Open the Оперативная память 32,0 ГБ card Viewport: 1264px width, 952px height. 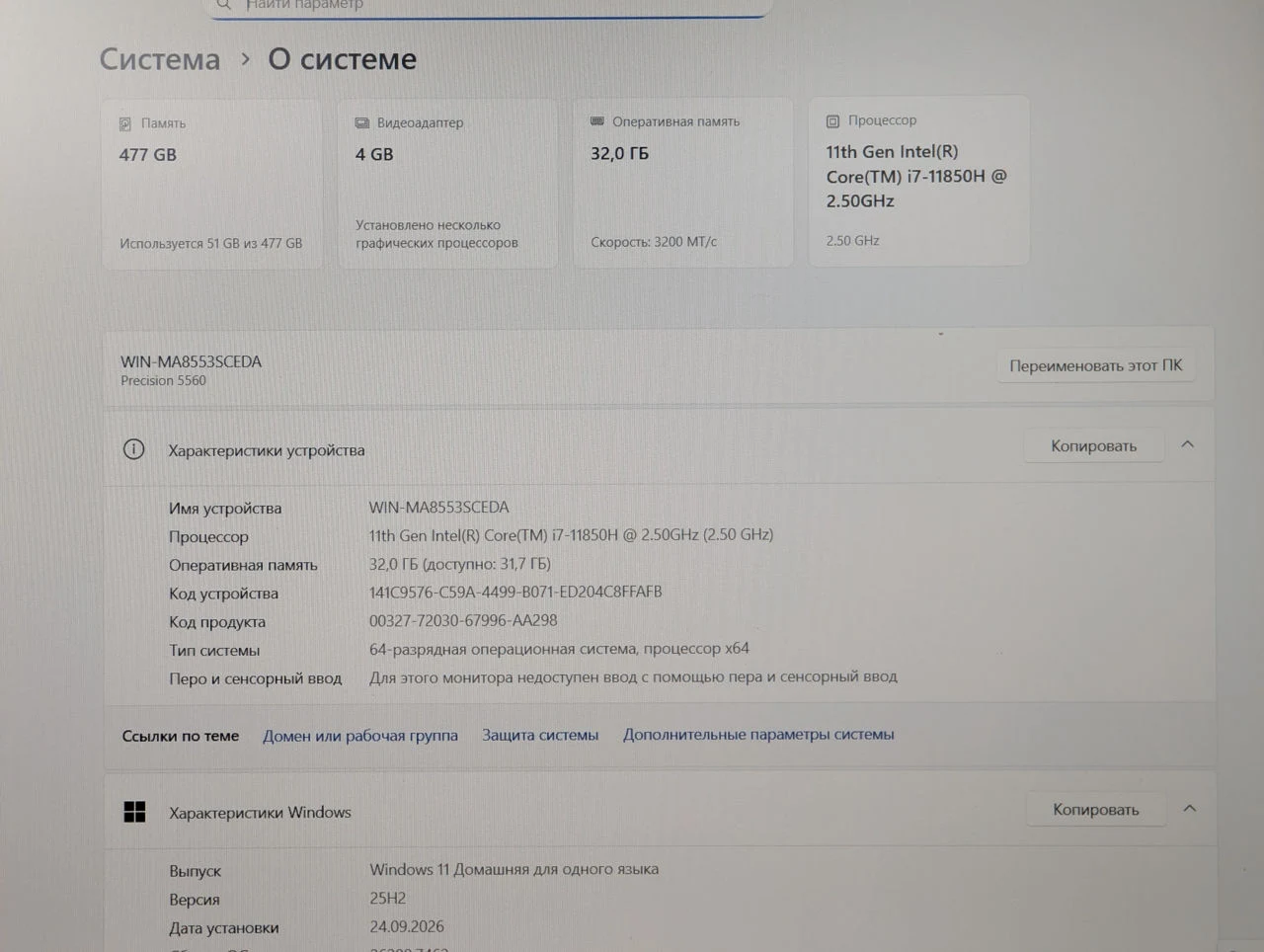(683, 182)
